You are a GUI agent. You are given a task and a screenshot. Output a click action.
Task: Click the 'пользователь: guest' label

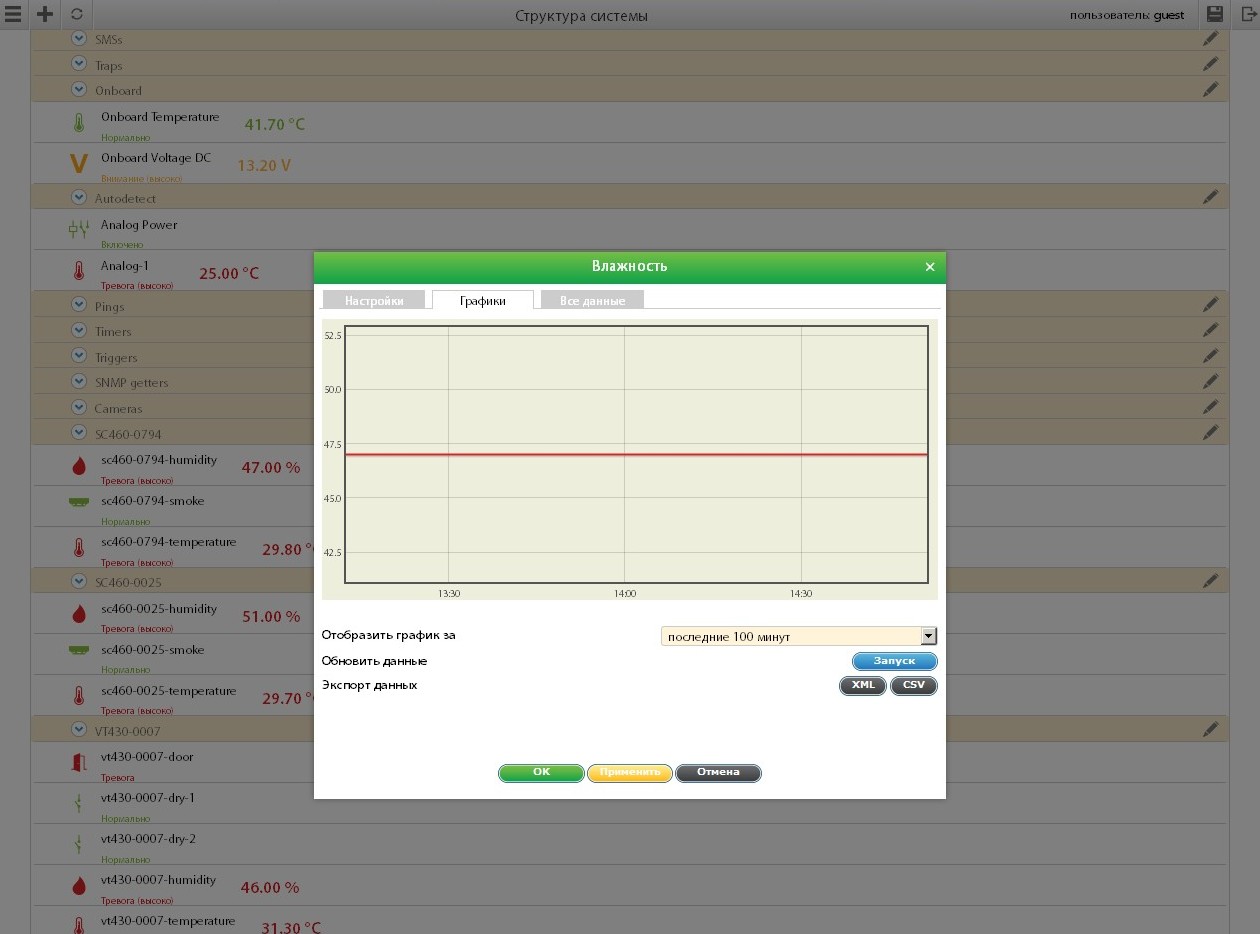coord(1127,15)
